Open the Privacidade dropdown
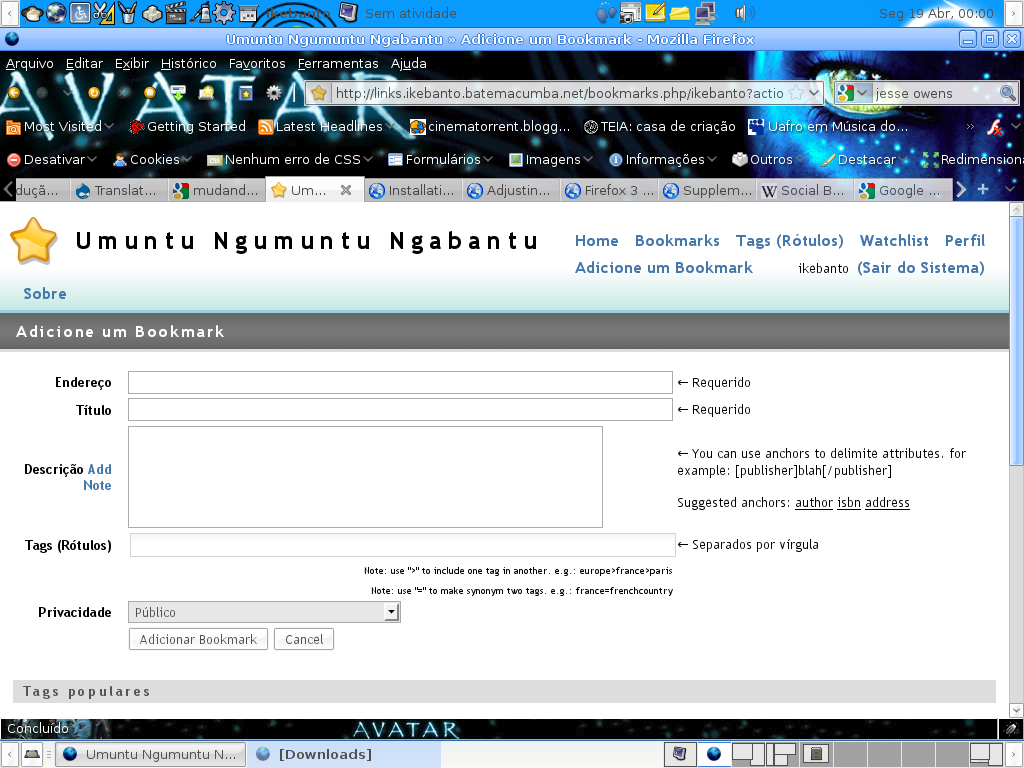1024x768 pixels. 264,612
